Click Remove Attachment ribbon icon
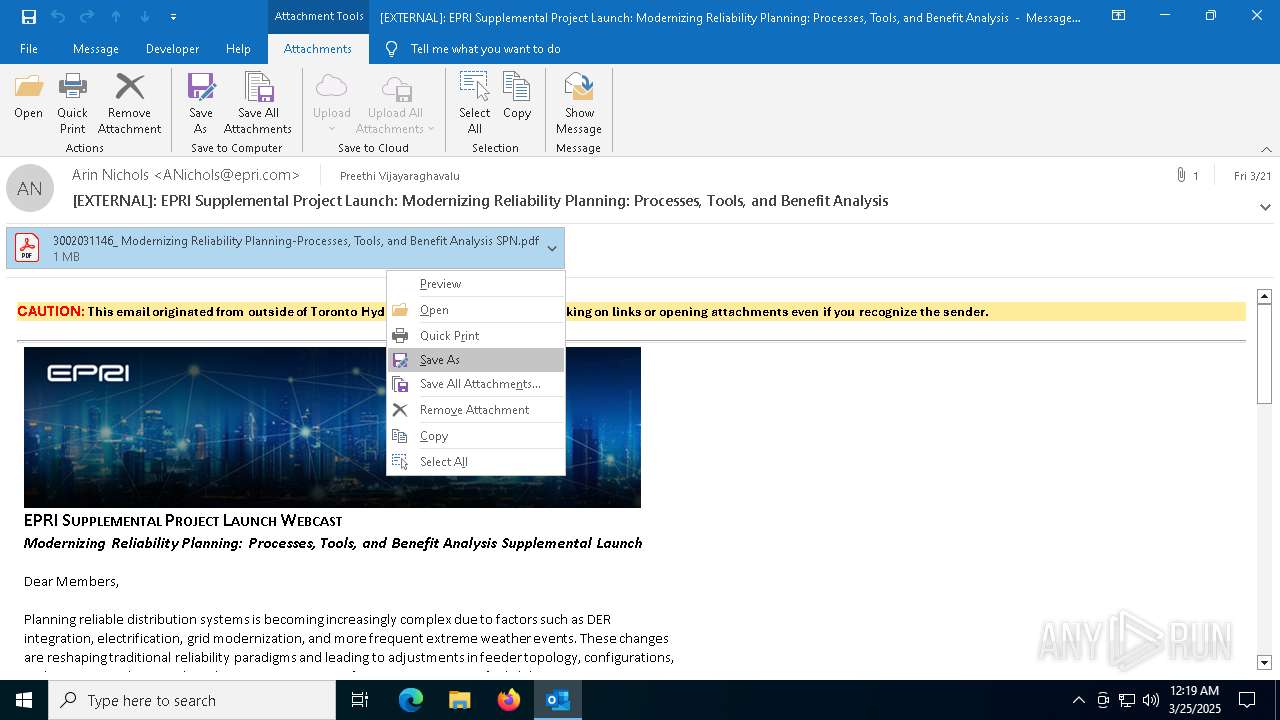1280x720 pixels. click(129, 104)
